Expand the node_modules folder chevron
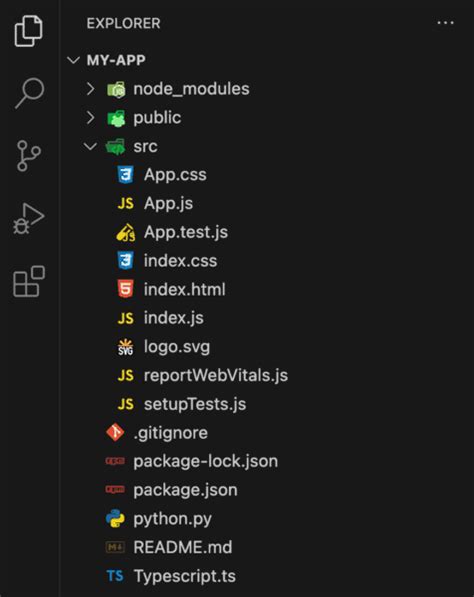 [x=90, y=89]
